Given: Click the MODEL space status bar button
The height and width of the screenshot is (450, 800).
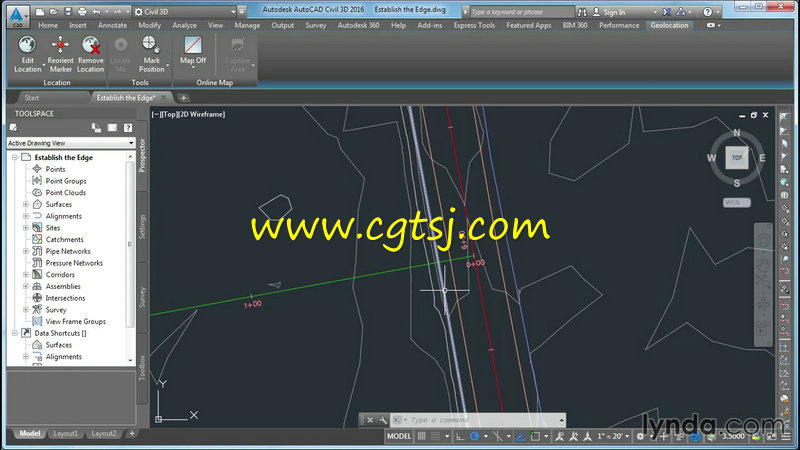Looking at the screenshot, I should (398, 436).
